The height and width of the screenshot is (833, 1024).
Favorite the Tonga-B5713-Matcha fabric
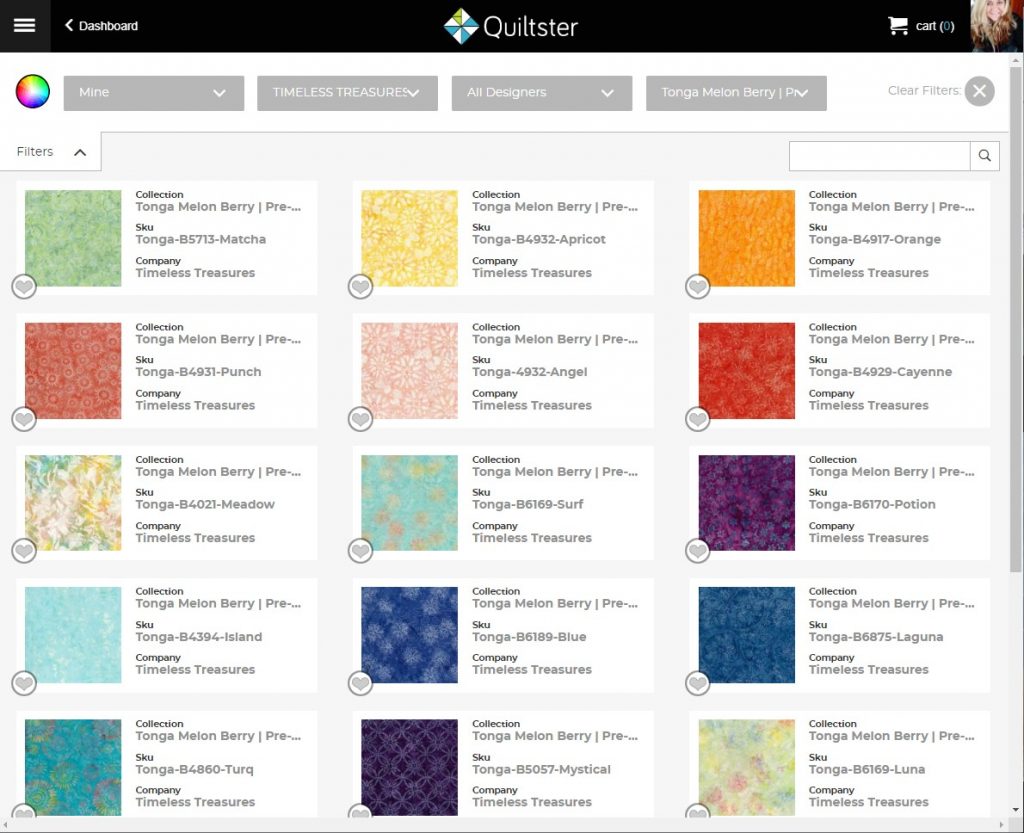click(x=24, y=287)
